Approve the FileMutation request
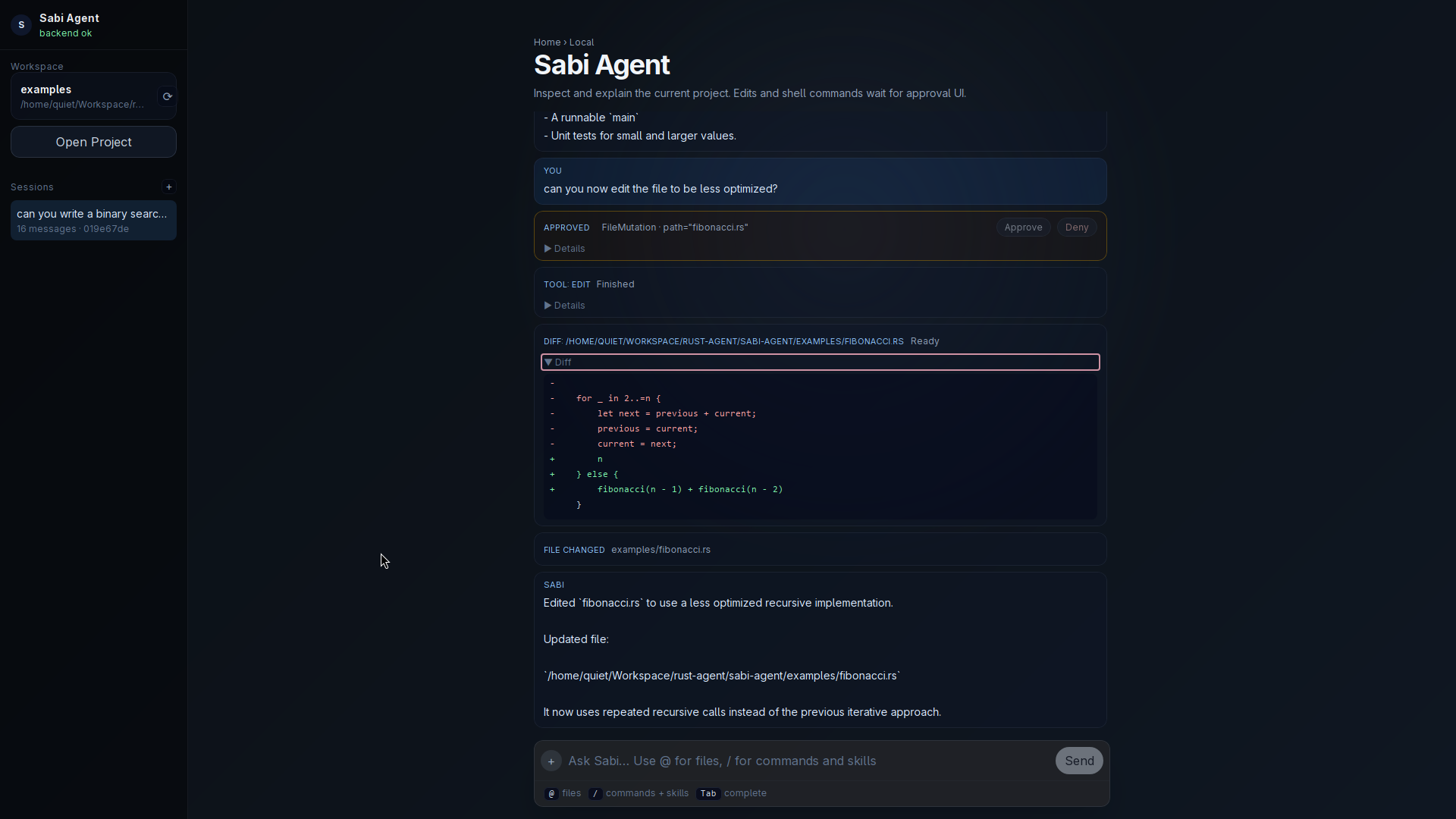 point(1023,227)
